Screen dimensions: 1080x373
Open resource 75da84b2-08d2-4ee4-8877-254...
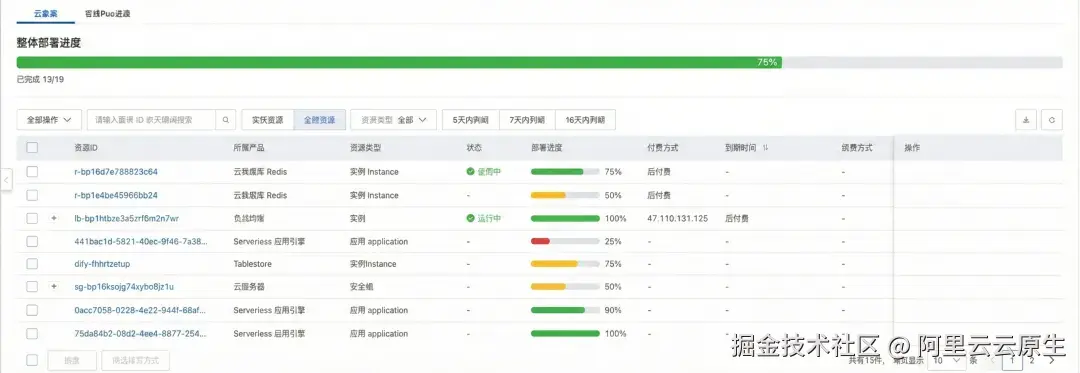pos(141,333)
